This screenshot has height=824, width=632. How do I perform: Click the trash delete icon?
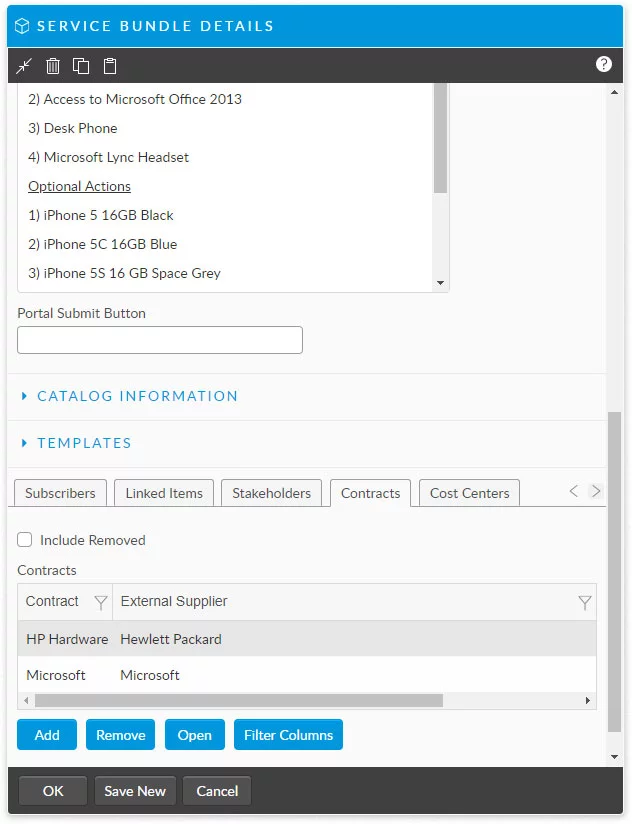click(x=53, y=66)
